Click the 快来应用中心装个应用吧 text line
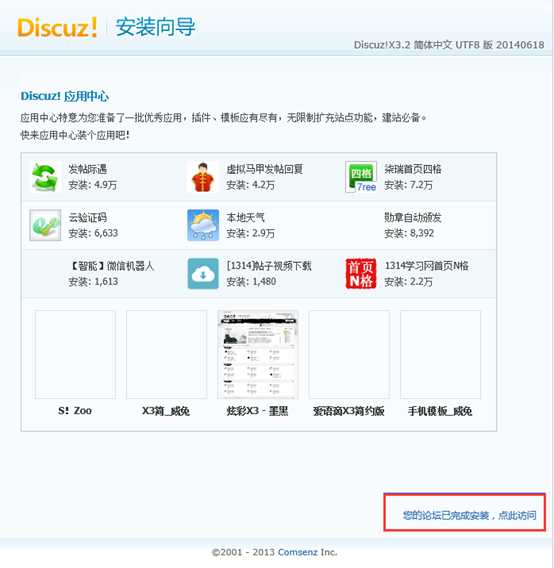554x568 pixels. tap(75, 135)
